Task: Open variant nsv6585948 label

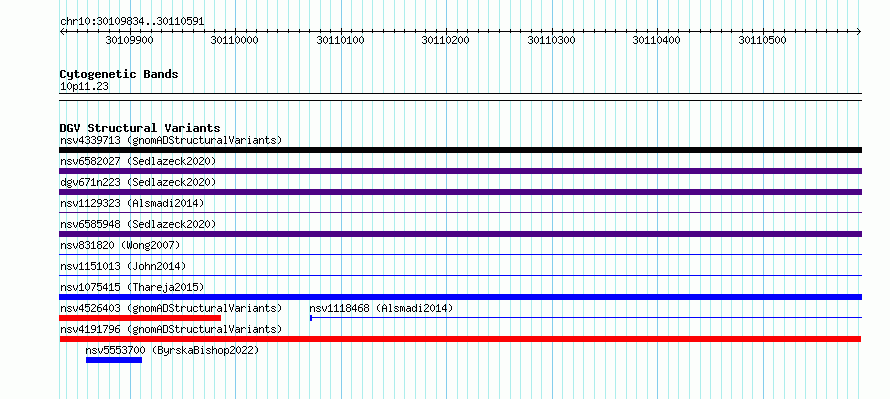Action: (x=138, y=224)
